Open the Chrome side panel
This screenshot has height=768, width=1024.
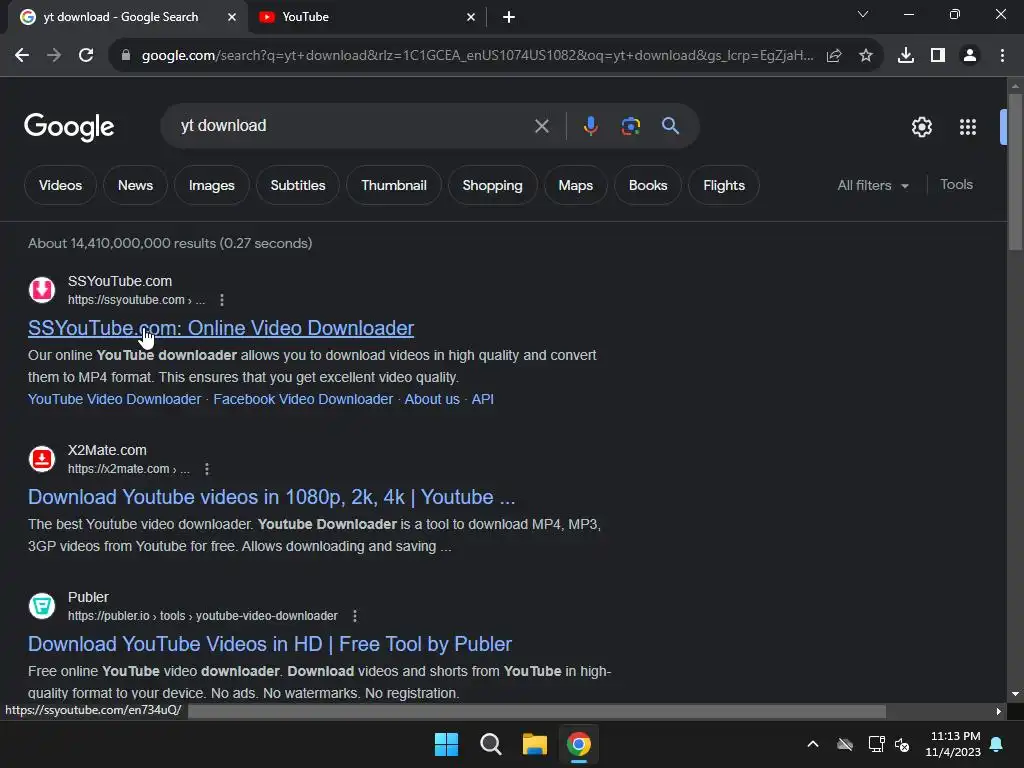point(938,56)
